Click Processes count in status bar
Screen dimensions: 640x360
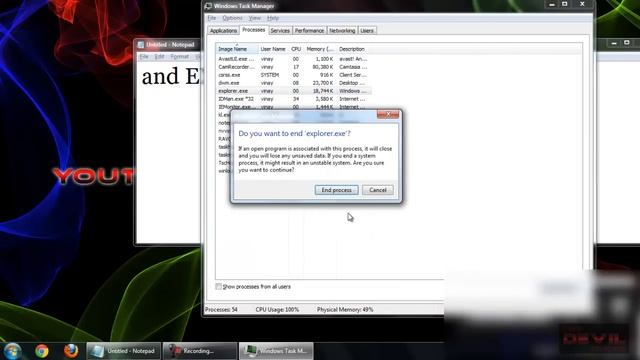pyautogui.click(x=221, y=309)
